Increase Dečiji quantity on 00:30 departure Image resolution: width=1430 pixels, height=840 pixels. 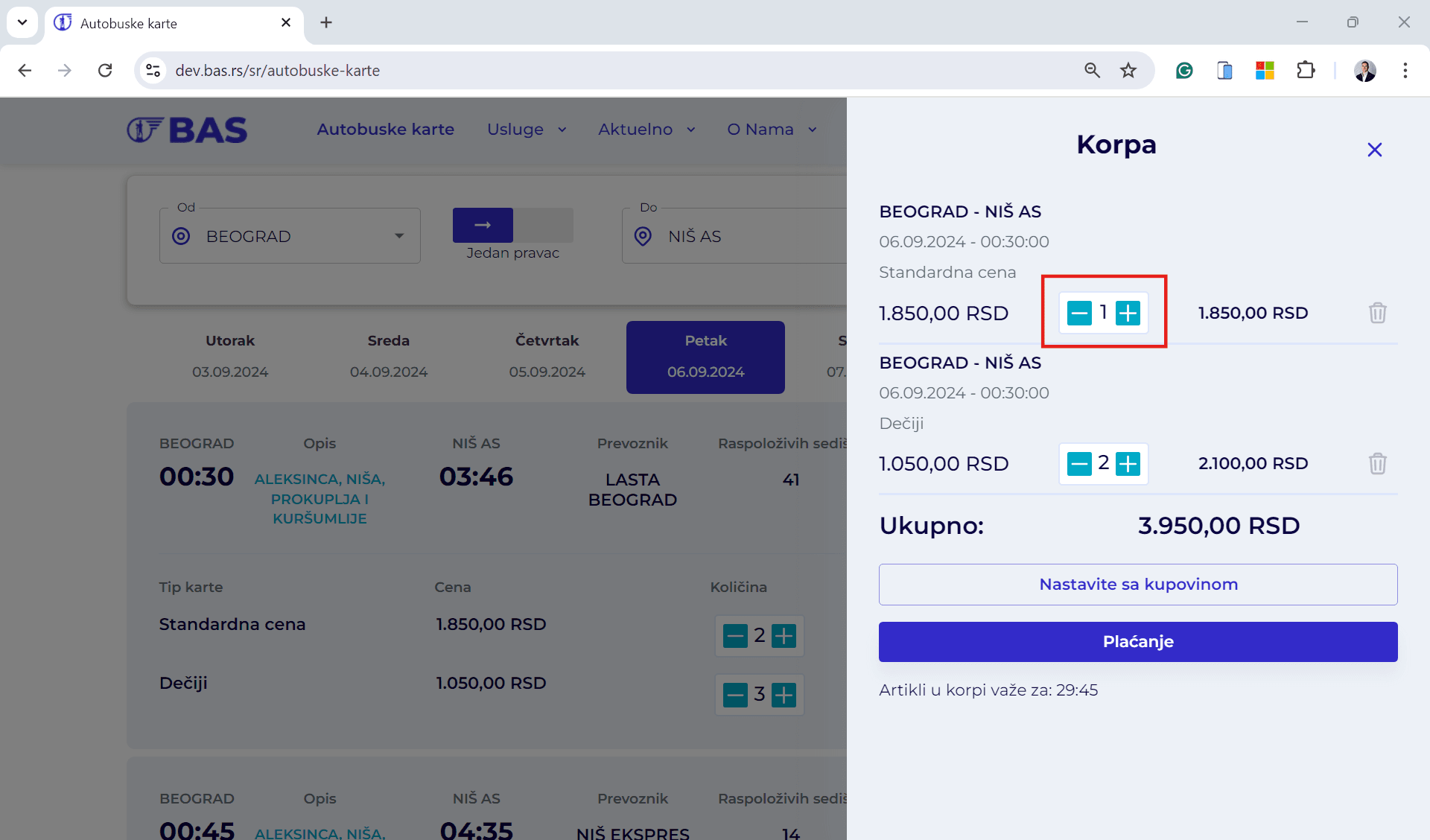(x=784, y=695)
